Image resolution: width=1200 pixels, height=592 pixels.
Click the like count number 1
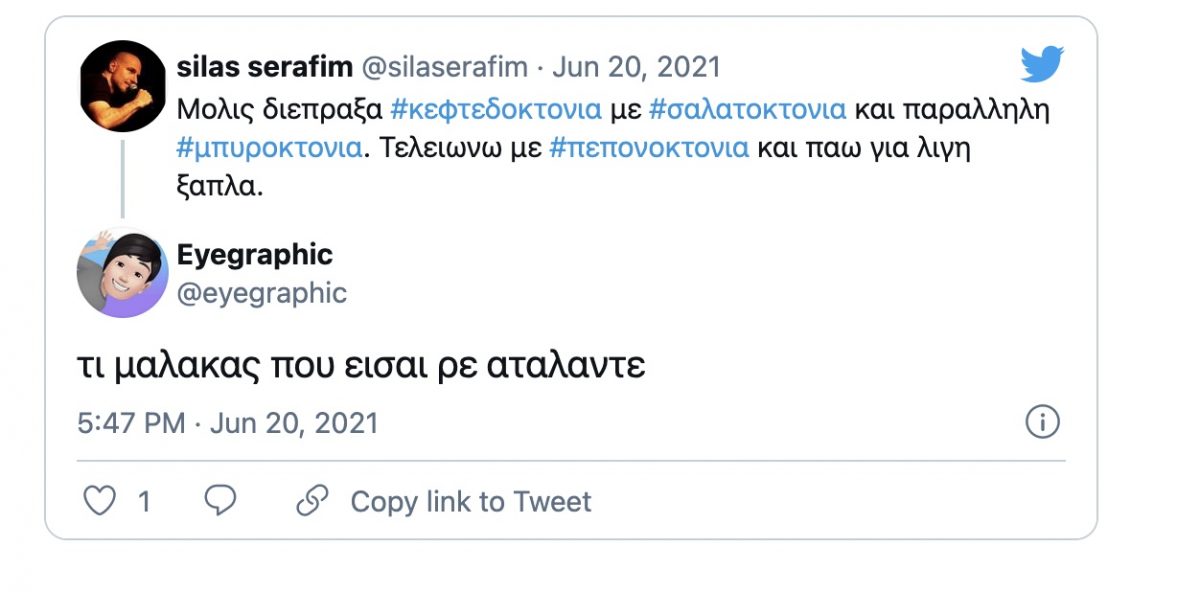click(x=144, y=501)
